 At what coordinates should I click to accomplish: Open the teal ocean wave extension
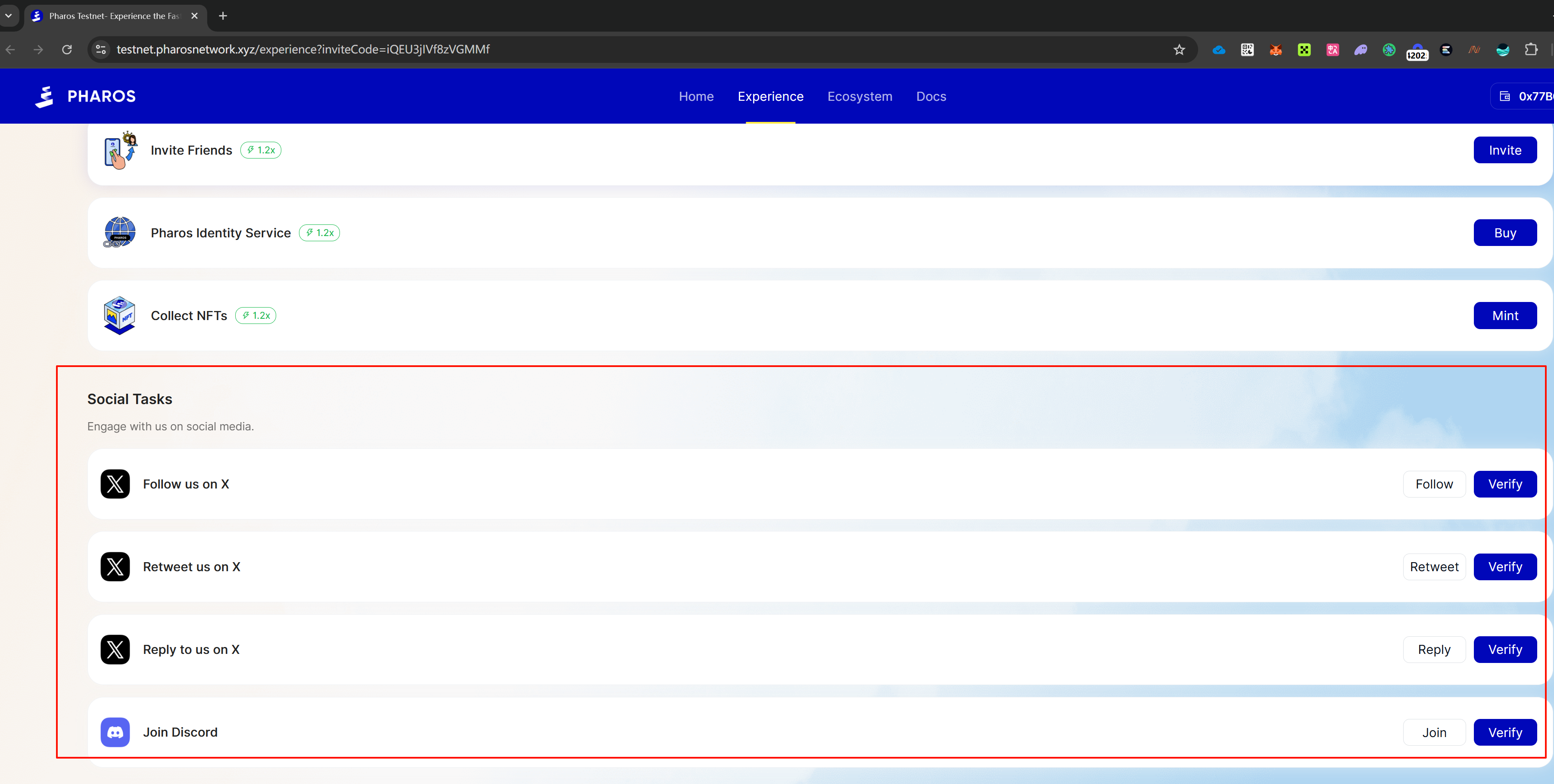(x=1502, y=50)
